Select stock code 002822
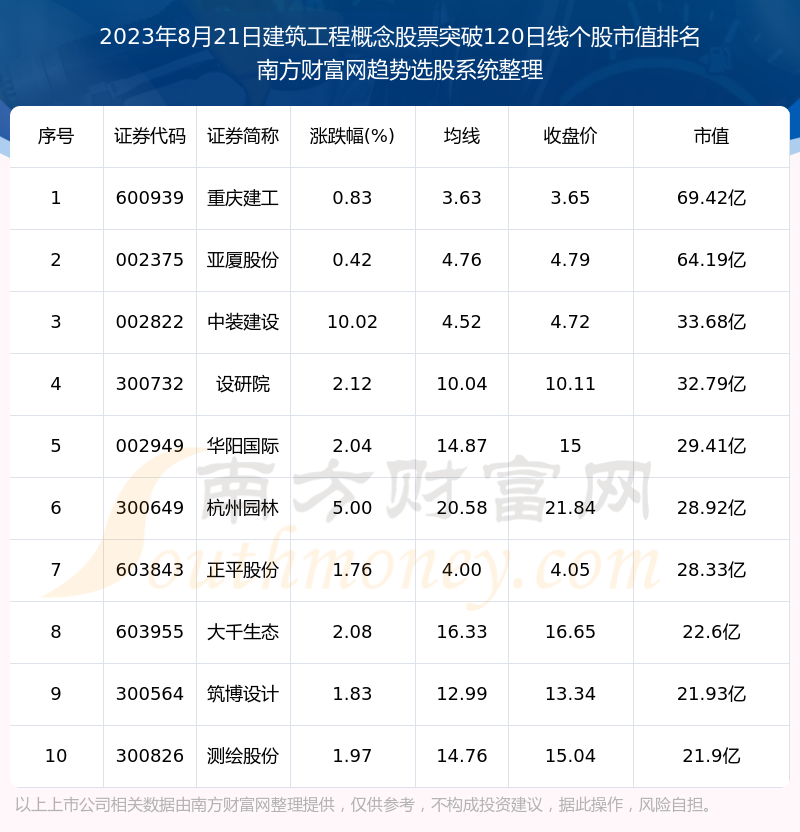Viewport: 800px width, 832px height. pos(150,322)
